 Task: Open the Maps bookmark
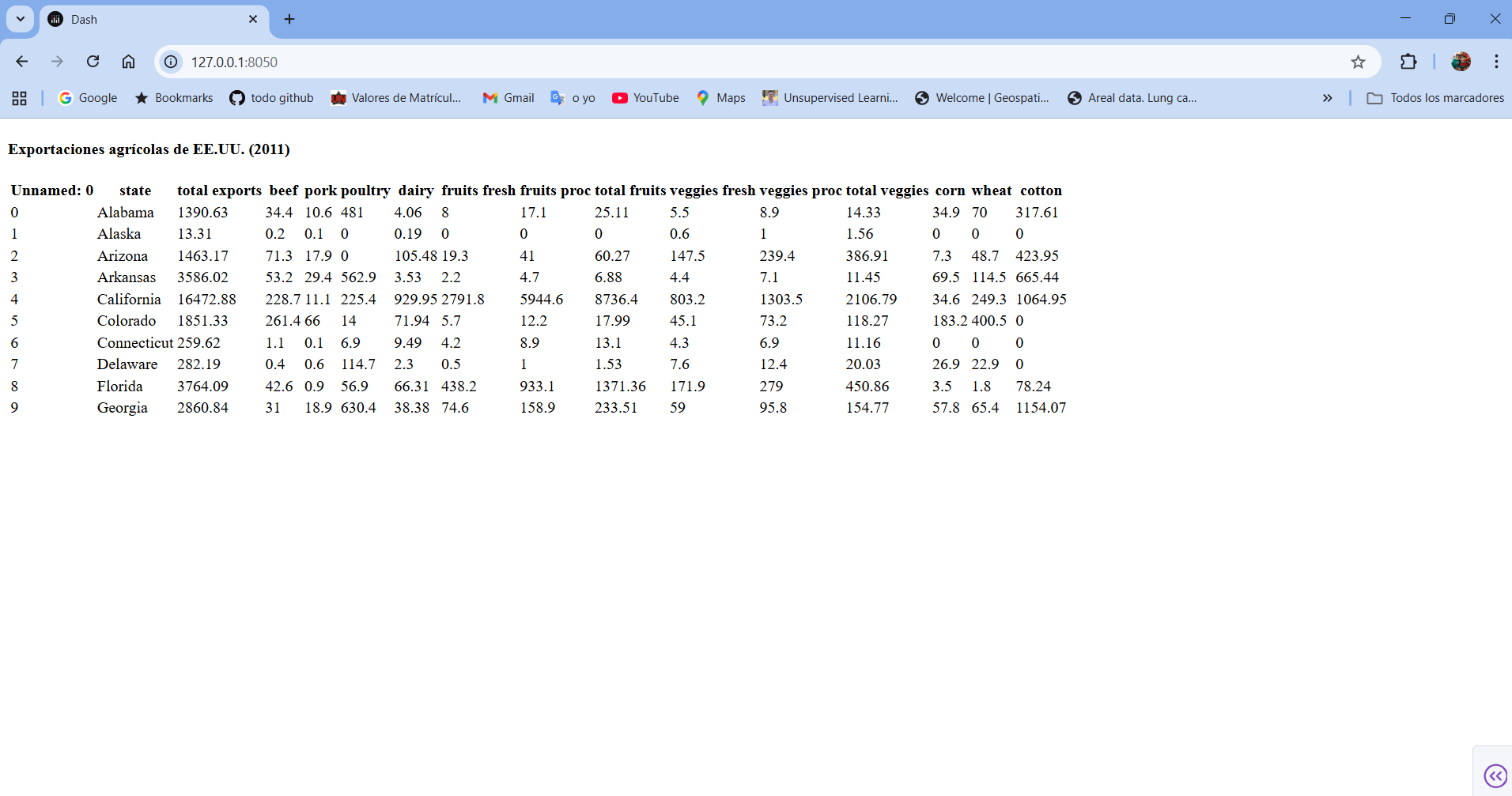coord(720,98)
